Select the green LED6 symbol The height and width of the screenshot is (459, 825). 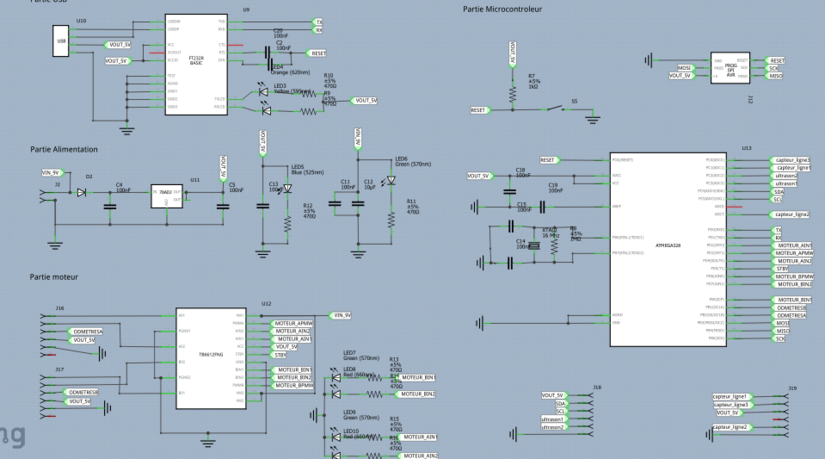click(391, 181)
